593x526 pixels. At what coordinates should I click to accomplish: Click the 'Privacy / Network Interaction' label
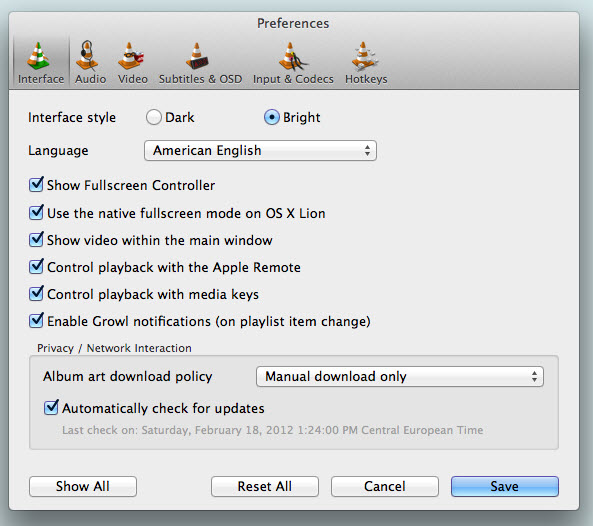click(x=114, y=348)
